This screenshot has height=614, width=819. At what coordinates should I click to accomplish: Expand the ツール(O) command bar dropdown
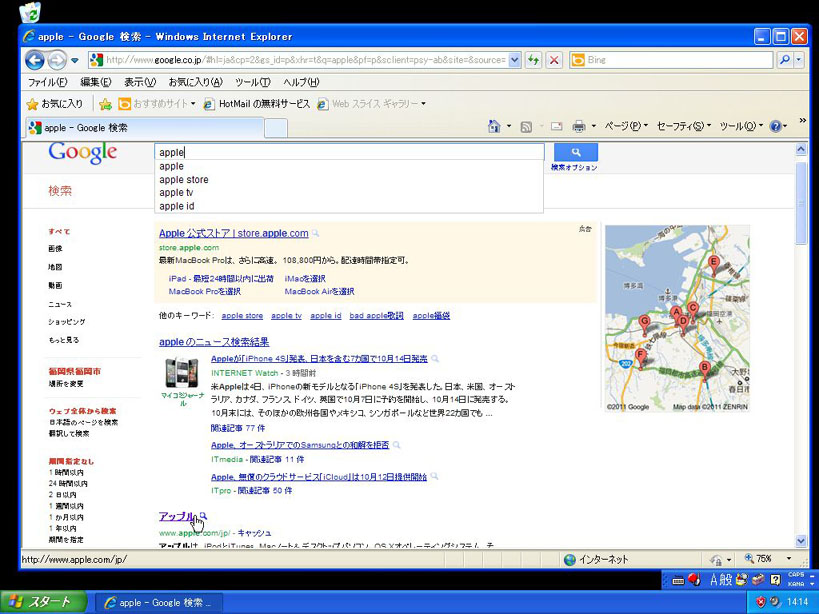(x=741, y=126)
